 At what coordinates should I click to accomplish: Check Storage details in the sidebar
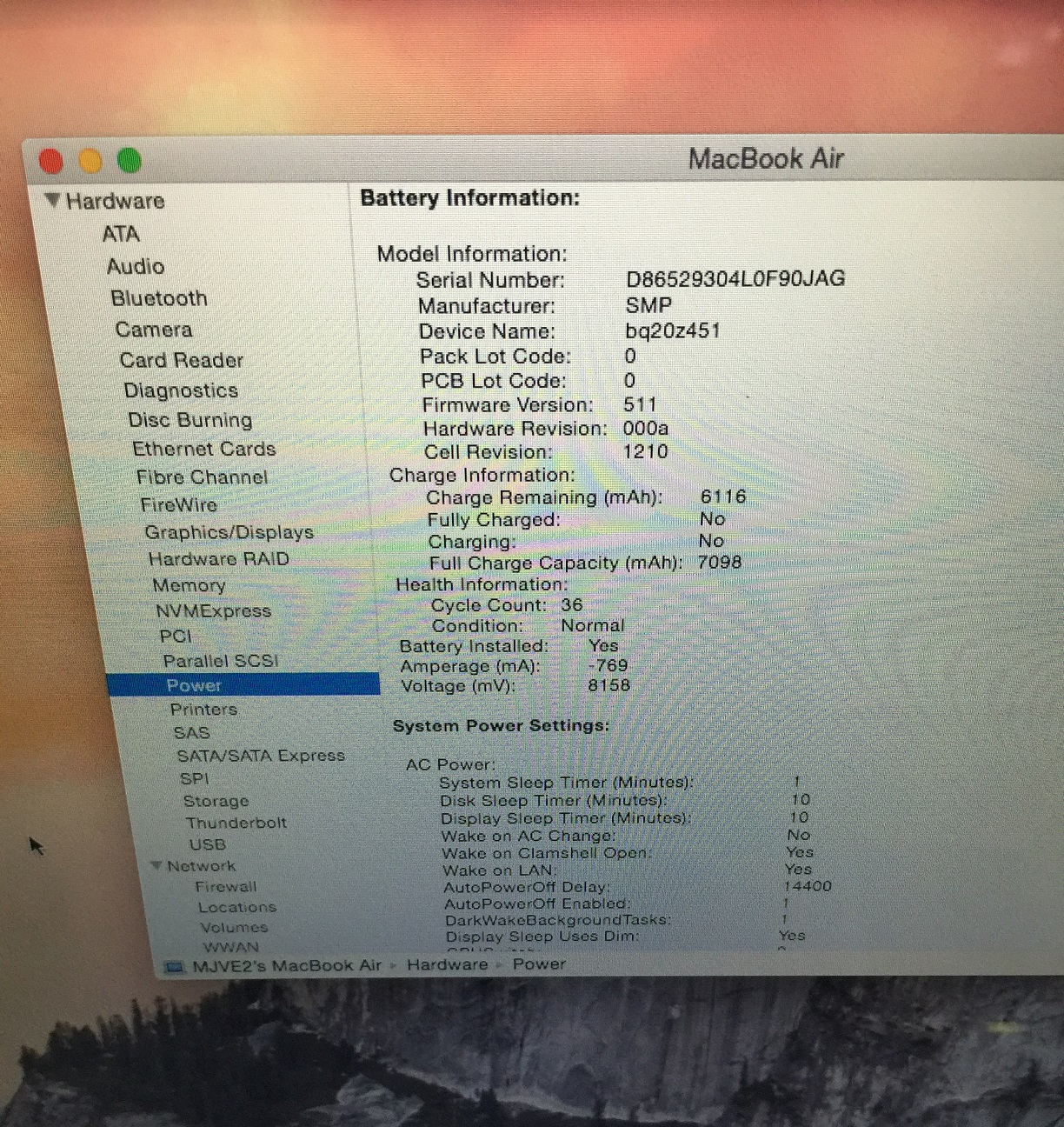click(216, 801)
